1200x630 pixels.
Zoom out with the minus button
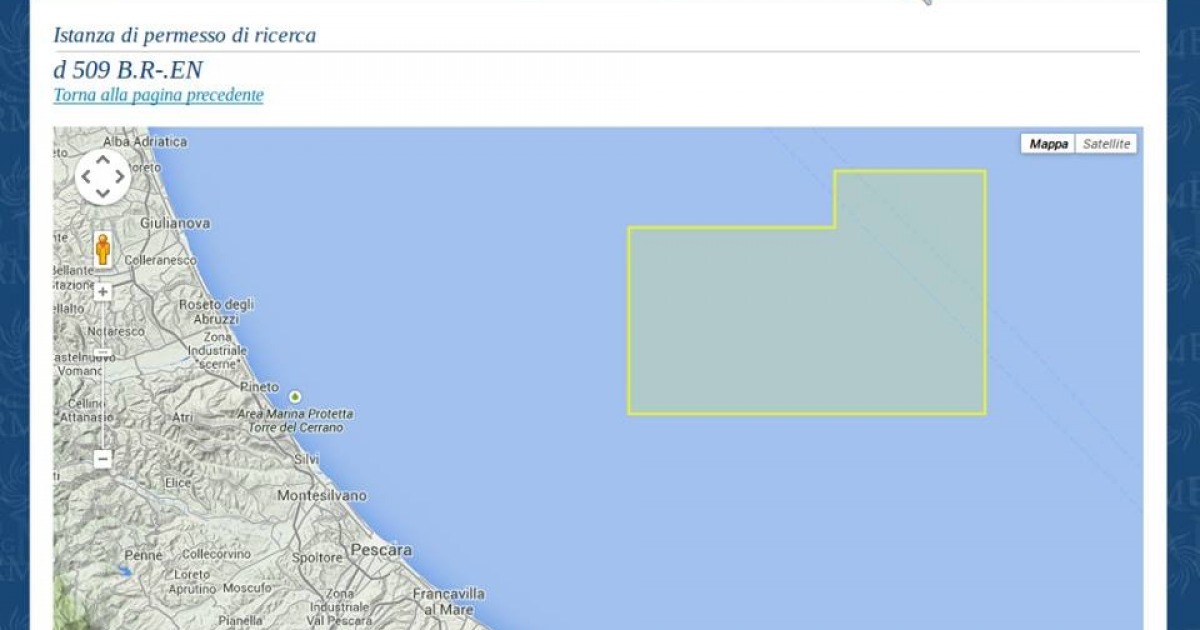tap(103, 459)
